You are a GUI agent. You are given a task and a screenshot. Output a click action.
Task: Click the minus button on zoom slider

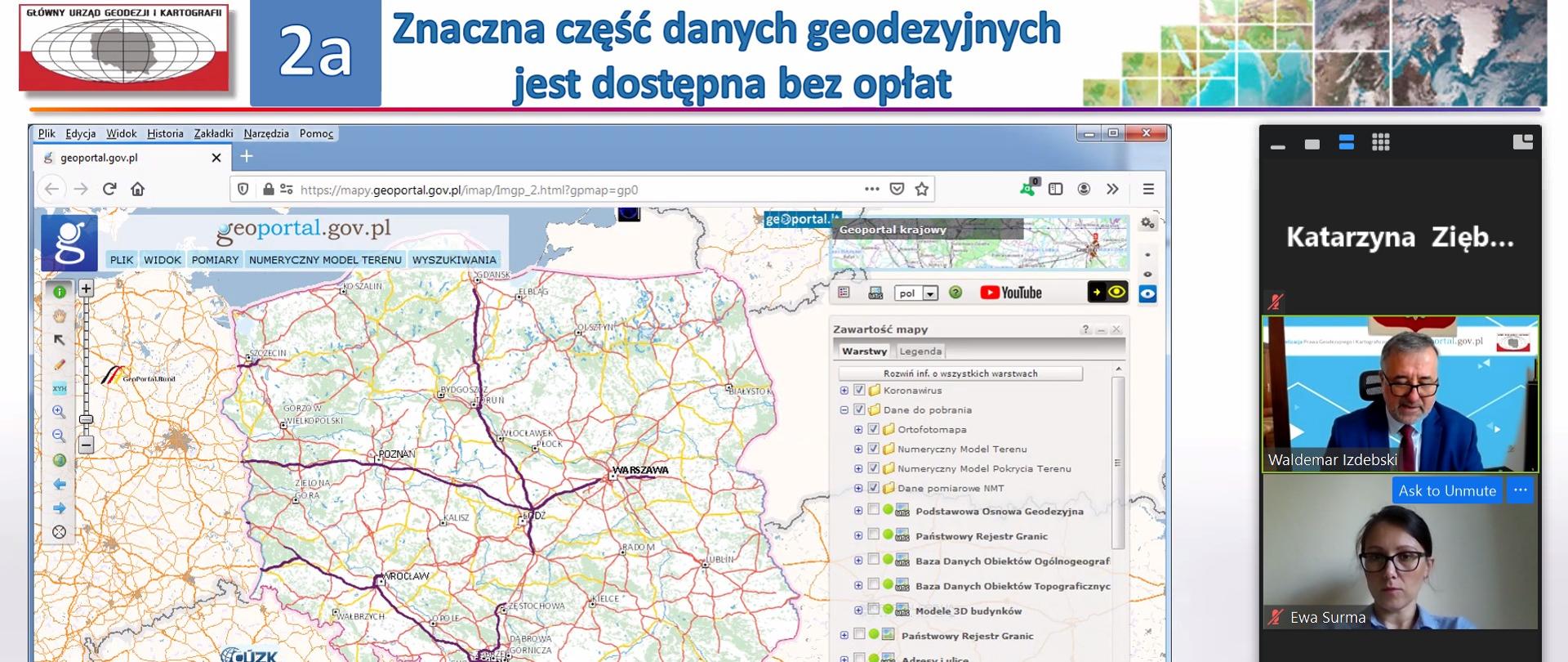[x=86, y=445]
